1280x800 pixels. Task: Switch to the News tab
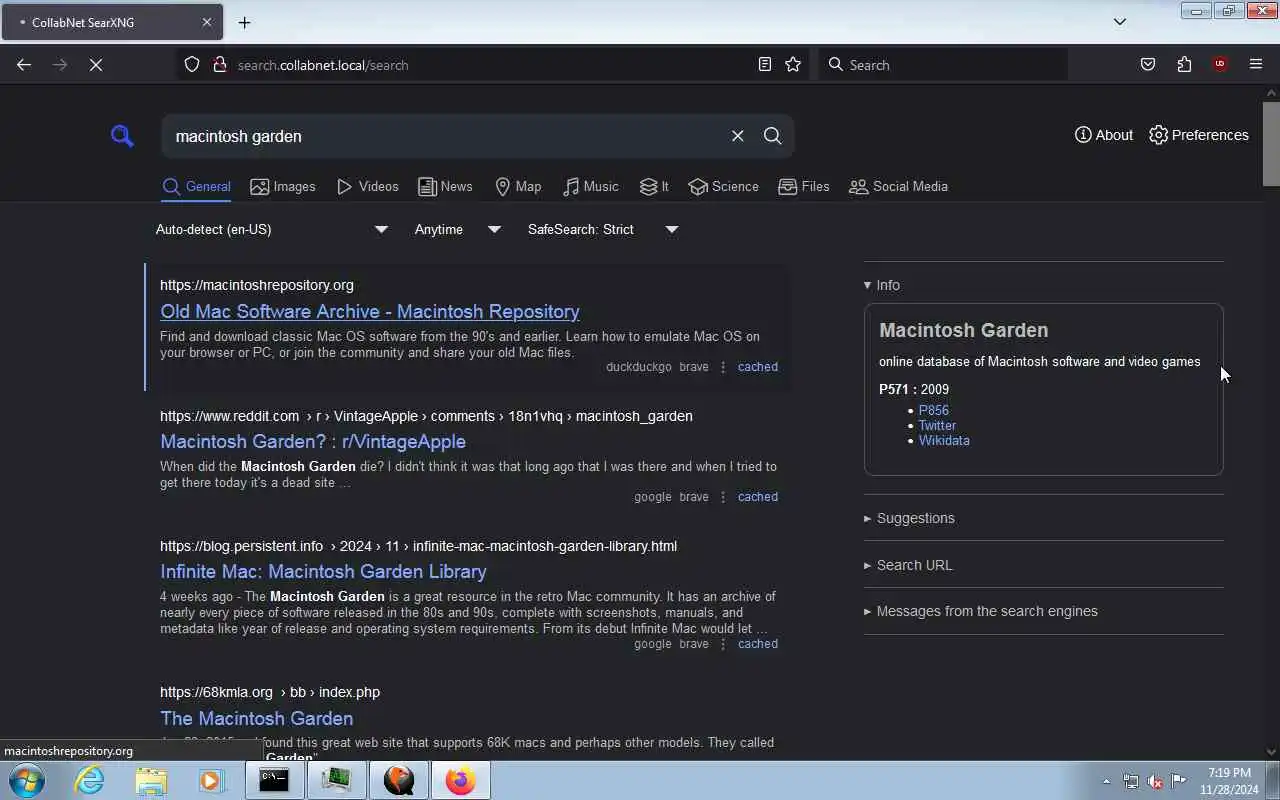click(x=445, y=187)
